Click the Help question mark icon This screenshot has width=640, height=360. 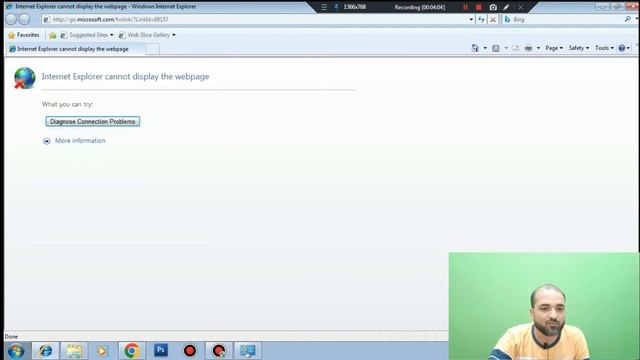622,48
